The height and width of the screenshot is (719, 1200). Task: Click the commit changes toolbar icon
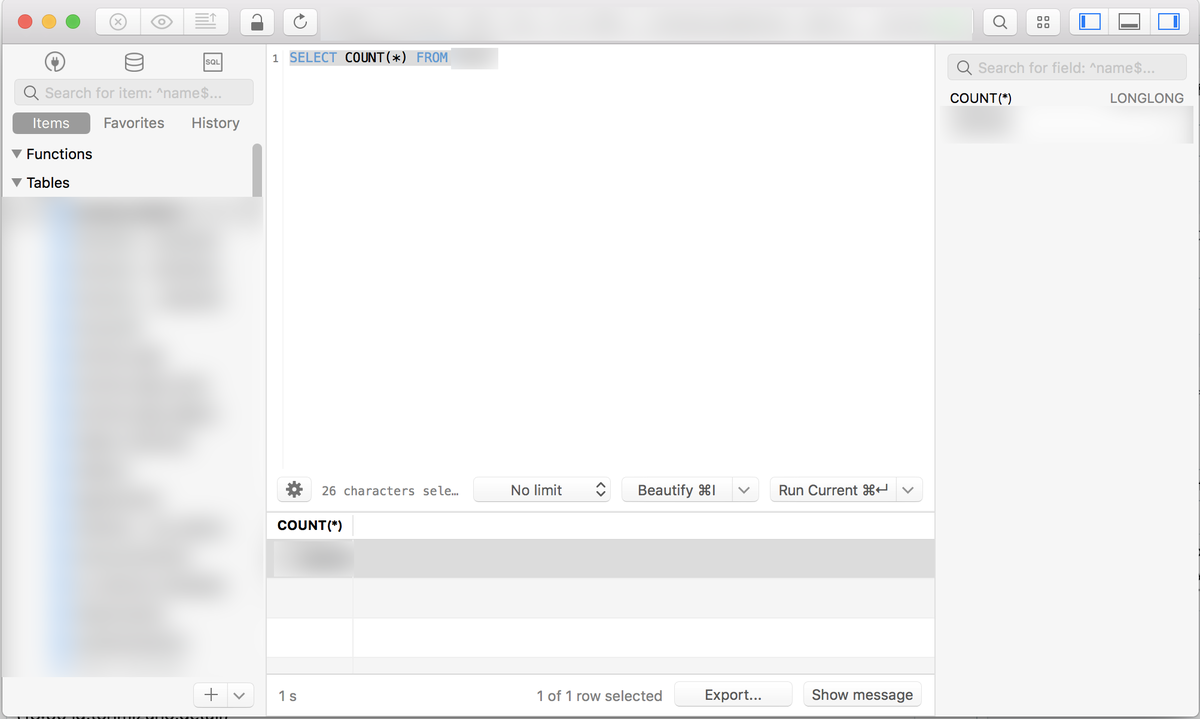206,21
